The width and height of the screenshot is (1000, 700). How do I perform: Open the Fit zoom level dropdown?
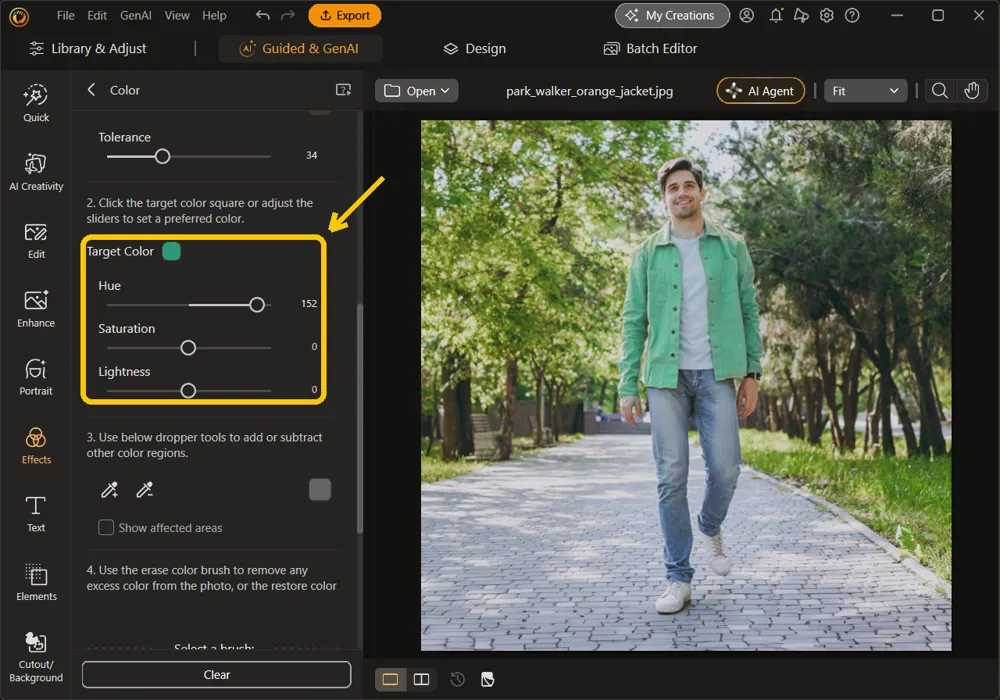point(865,91)
